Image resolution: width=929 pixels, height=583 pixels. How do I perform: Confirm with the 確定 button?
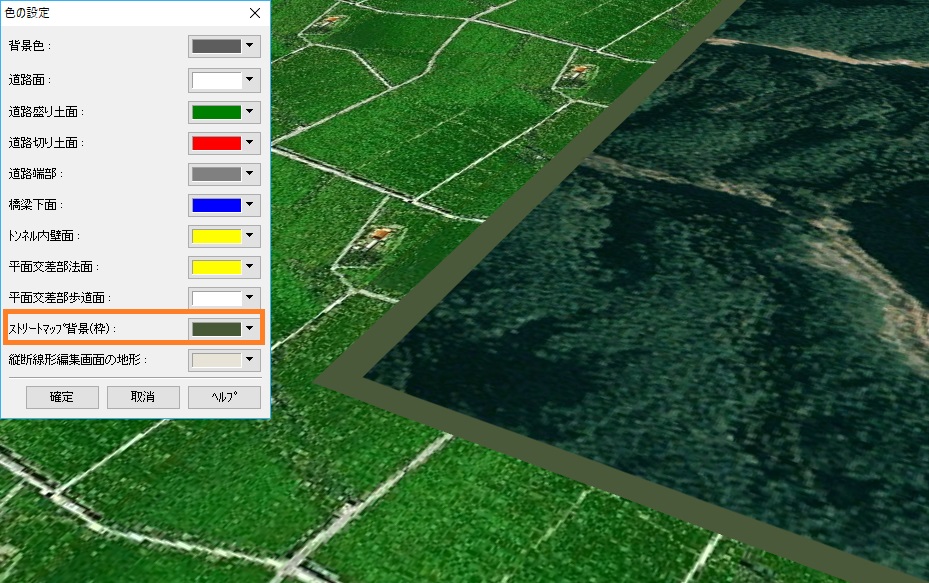click(x=62, y=397)
